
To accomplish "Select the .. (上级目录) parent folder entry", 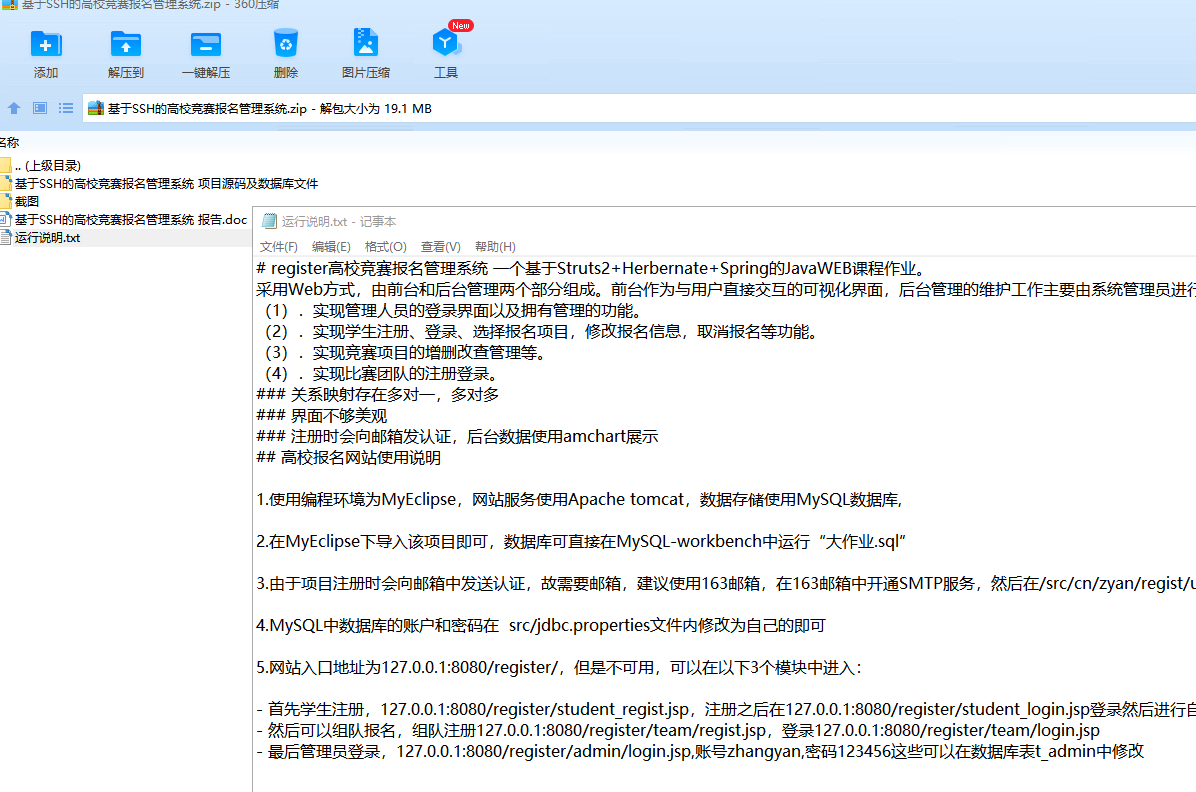I will [x=47, y=166].
